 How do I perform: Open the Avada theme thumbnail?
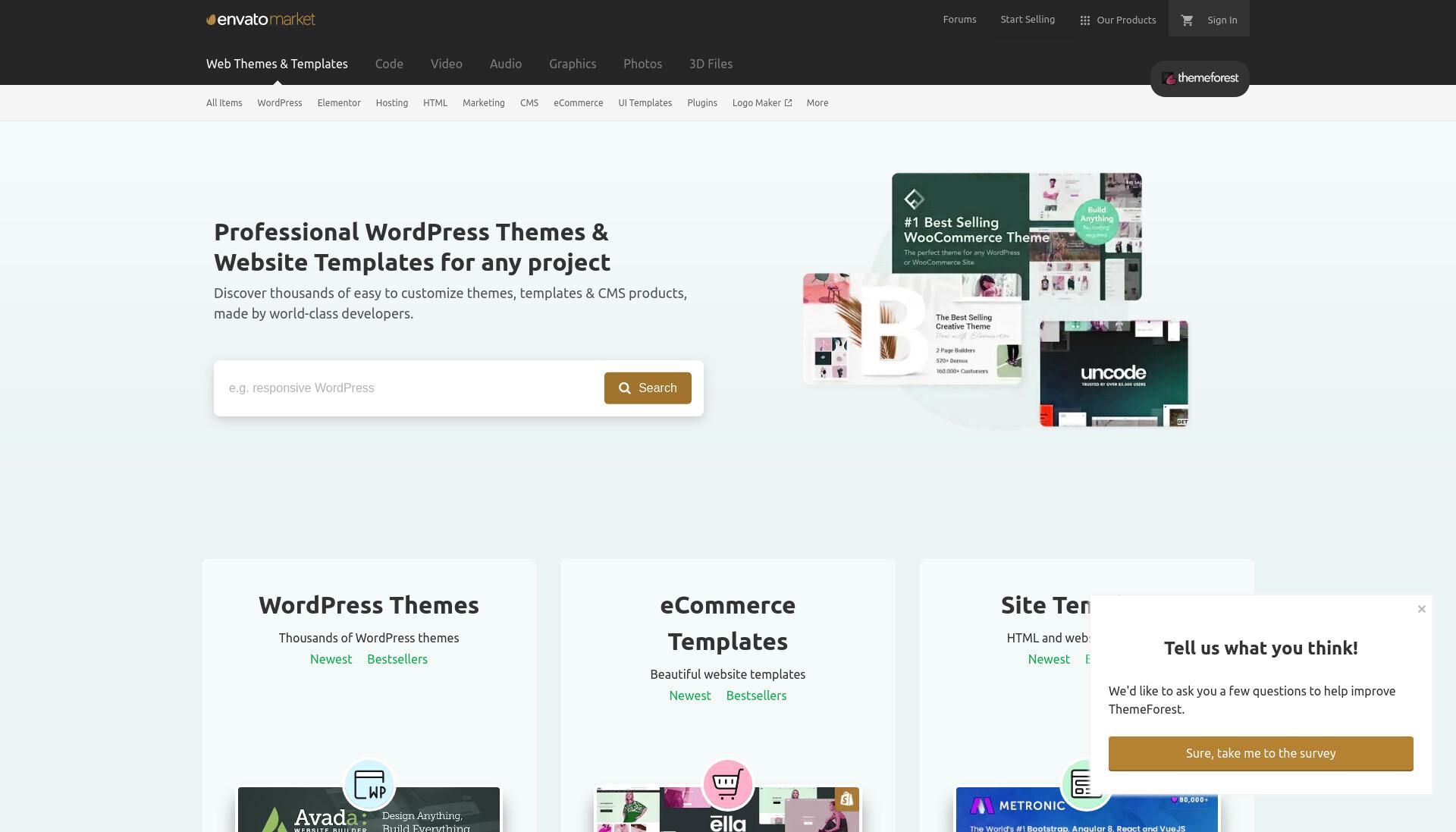click(x=369, y=809)
